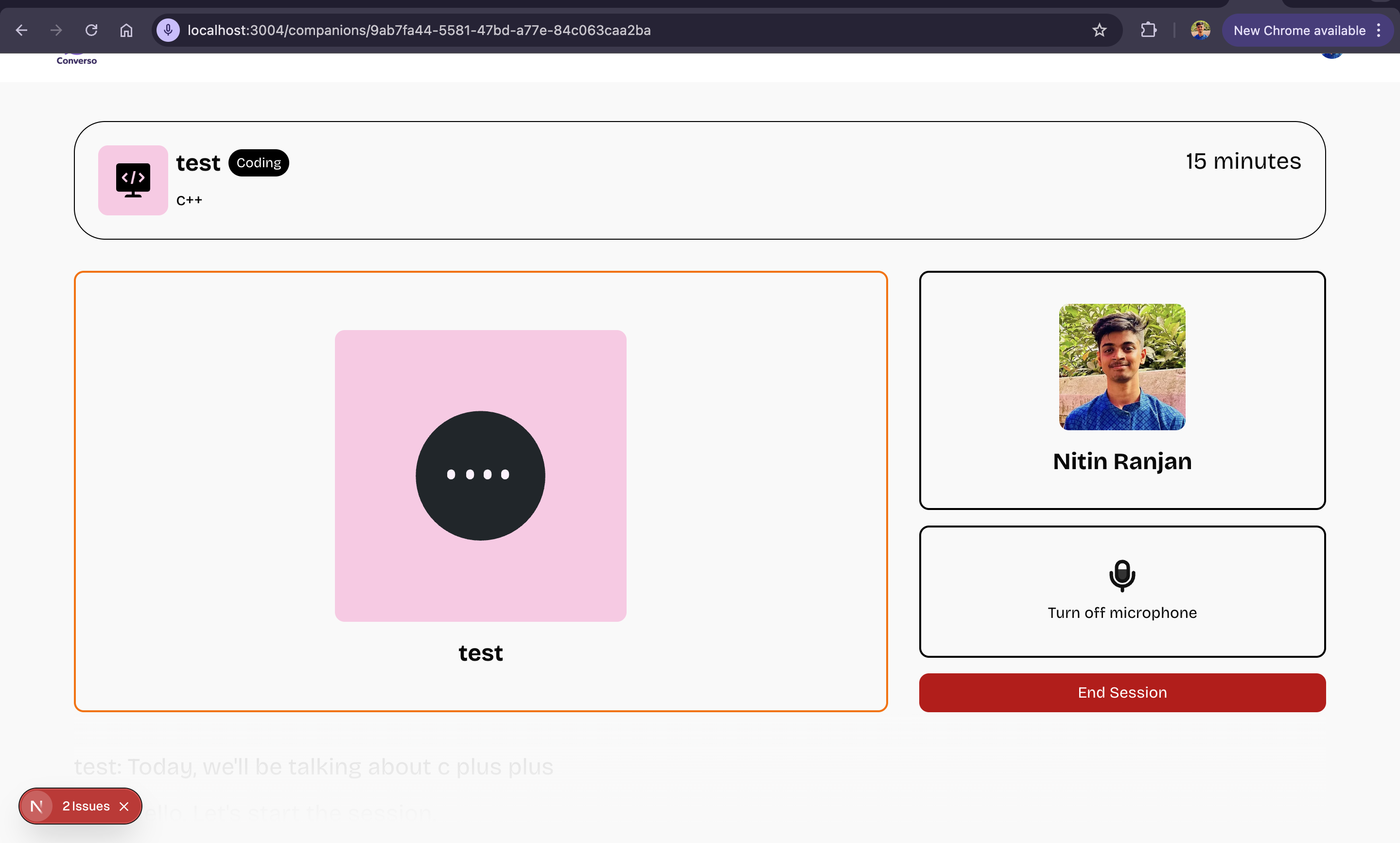Image resolution: width=1400 pixels, height=843 pixels.
Task: Dismiss the 2 Issues badge
Action: click(124, 806)
